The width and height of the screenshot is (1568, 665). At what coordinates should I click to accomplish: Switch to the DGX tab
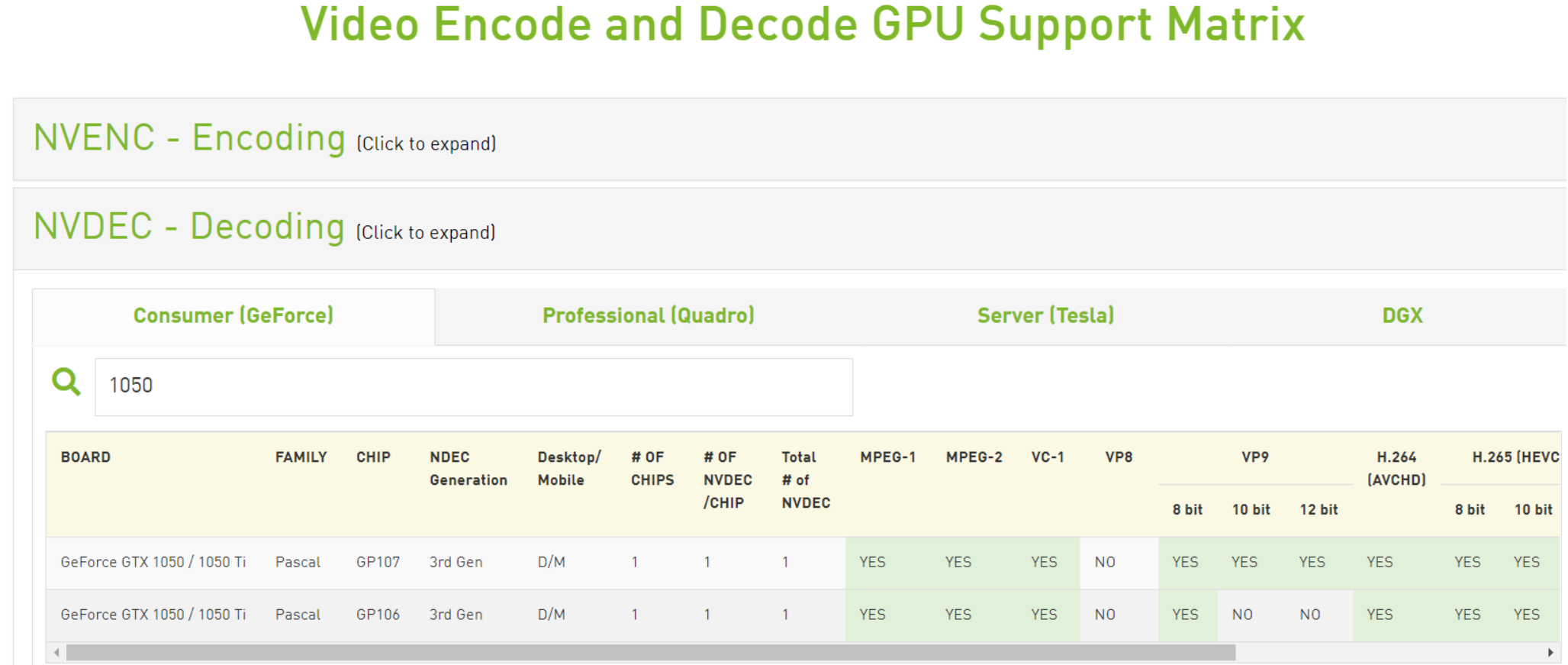tap(1402, 316)
